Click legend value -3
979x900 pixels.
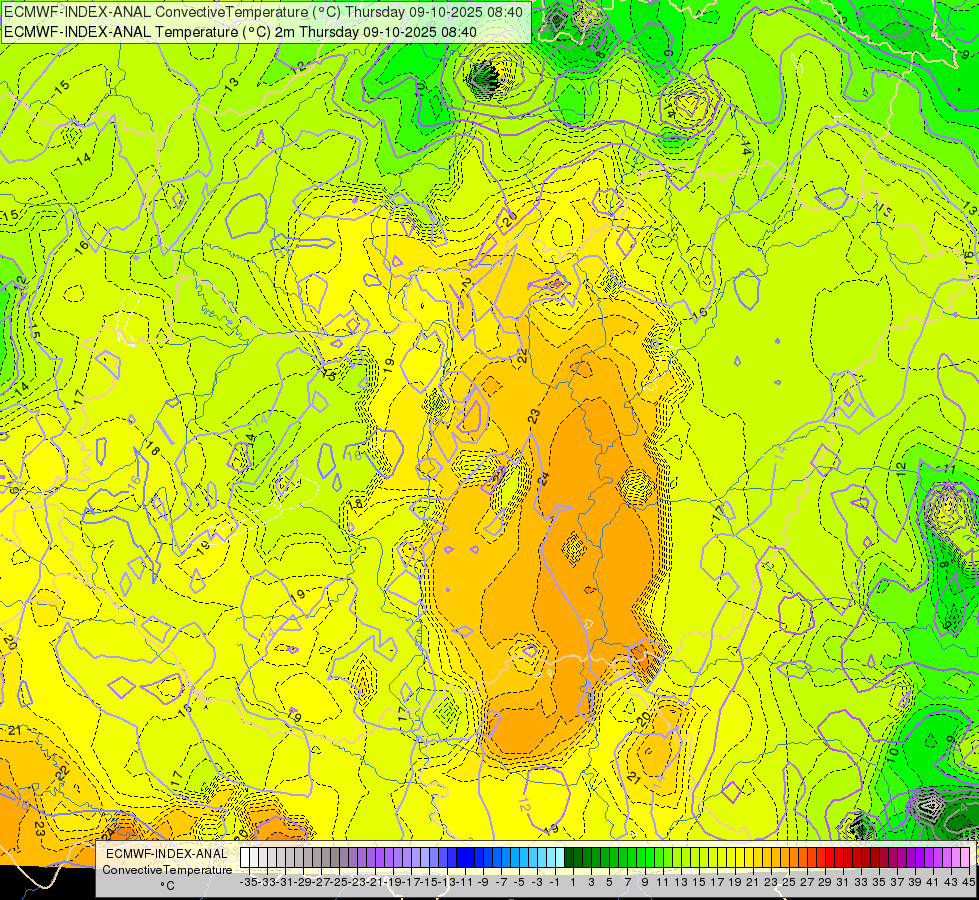point(537,883)
